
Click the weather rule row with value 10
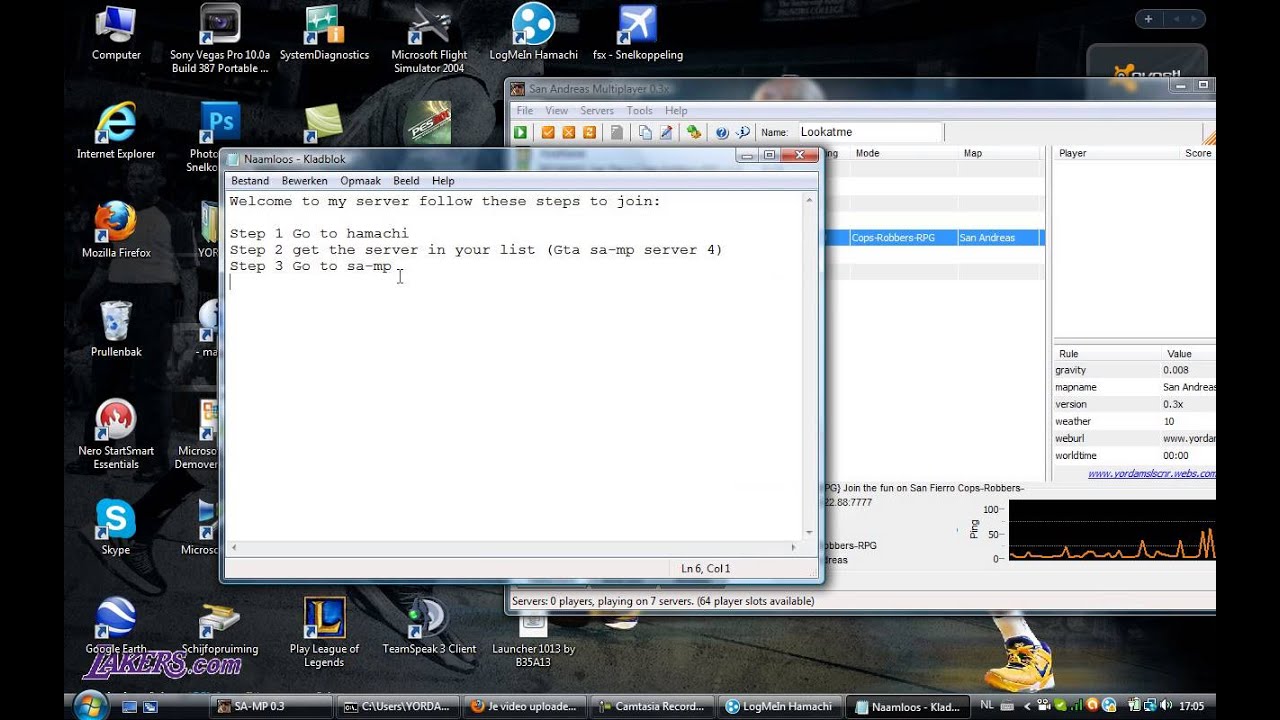click(1134, 421)
